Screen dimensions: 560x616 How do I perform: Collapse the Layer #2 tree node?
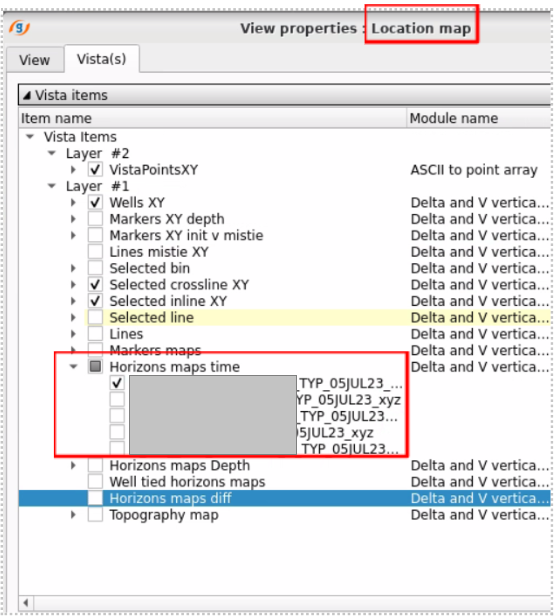[x=51, y=153]
